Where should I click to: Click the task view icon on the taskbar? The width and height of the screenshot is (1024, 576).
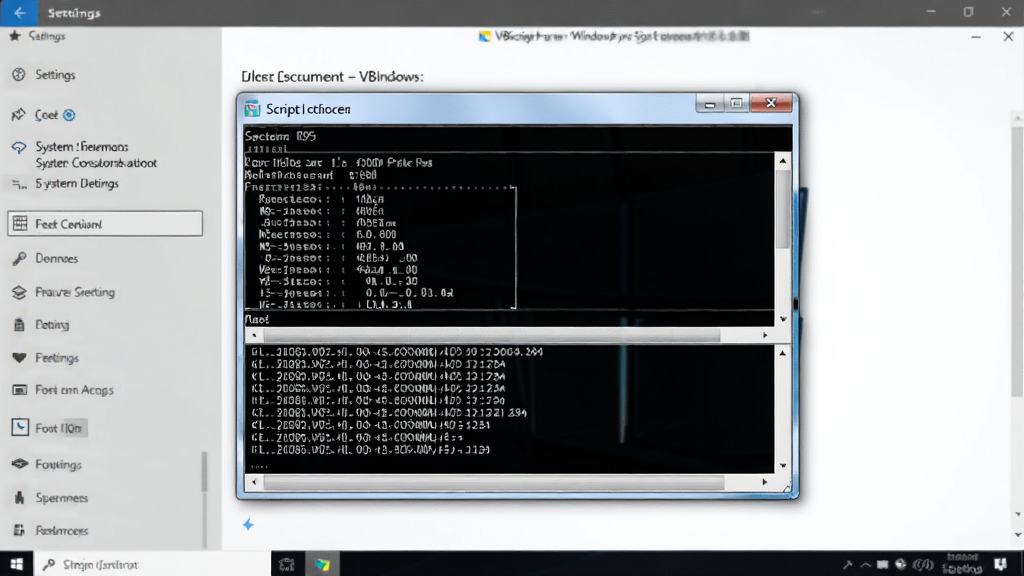[x=287, y=564]
